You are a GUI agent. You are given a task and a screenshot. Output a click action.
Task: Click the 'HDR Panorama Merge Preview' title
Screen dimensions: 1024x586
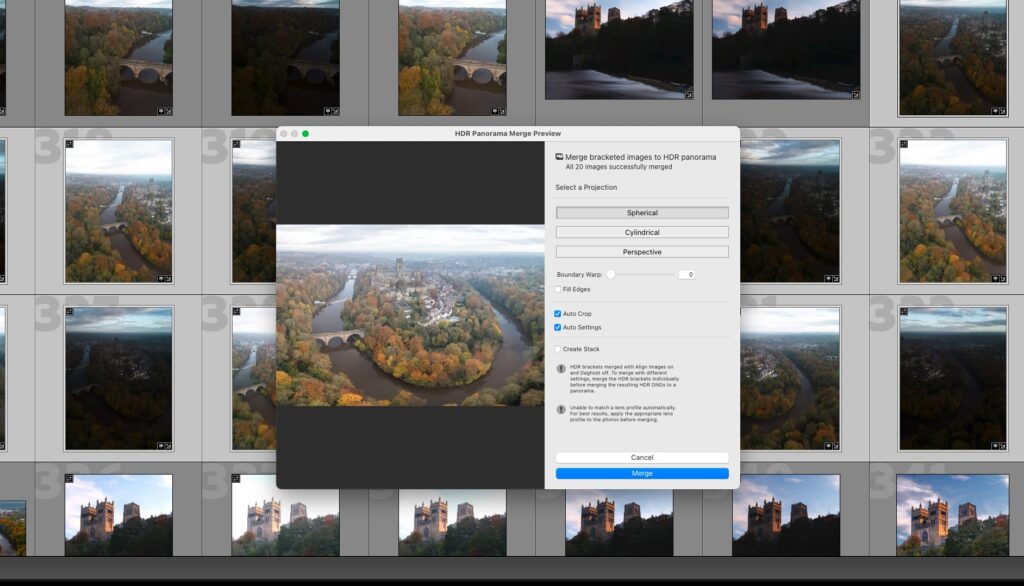(x=507, y=133)
